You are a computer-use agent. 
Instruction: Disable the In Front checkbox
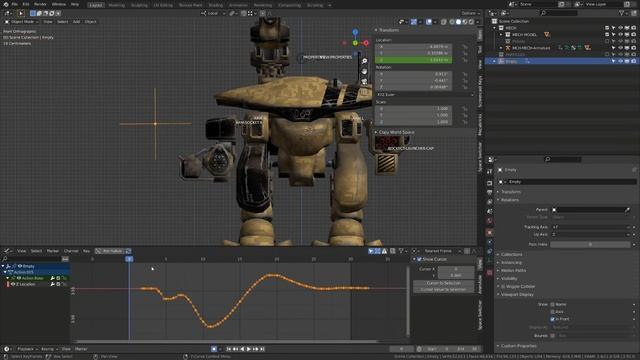pyautogui.click(x=553, y=319)
